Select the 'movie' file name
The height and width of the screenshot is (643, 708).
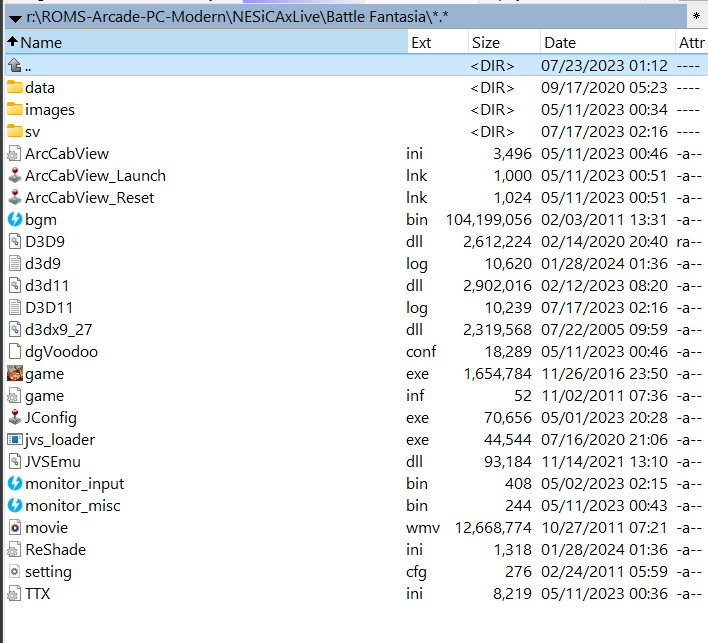pyautogui.click(x=47, y=527)
